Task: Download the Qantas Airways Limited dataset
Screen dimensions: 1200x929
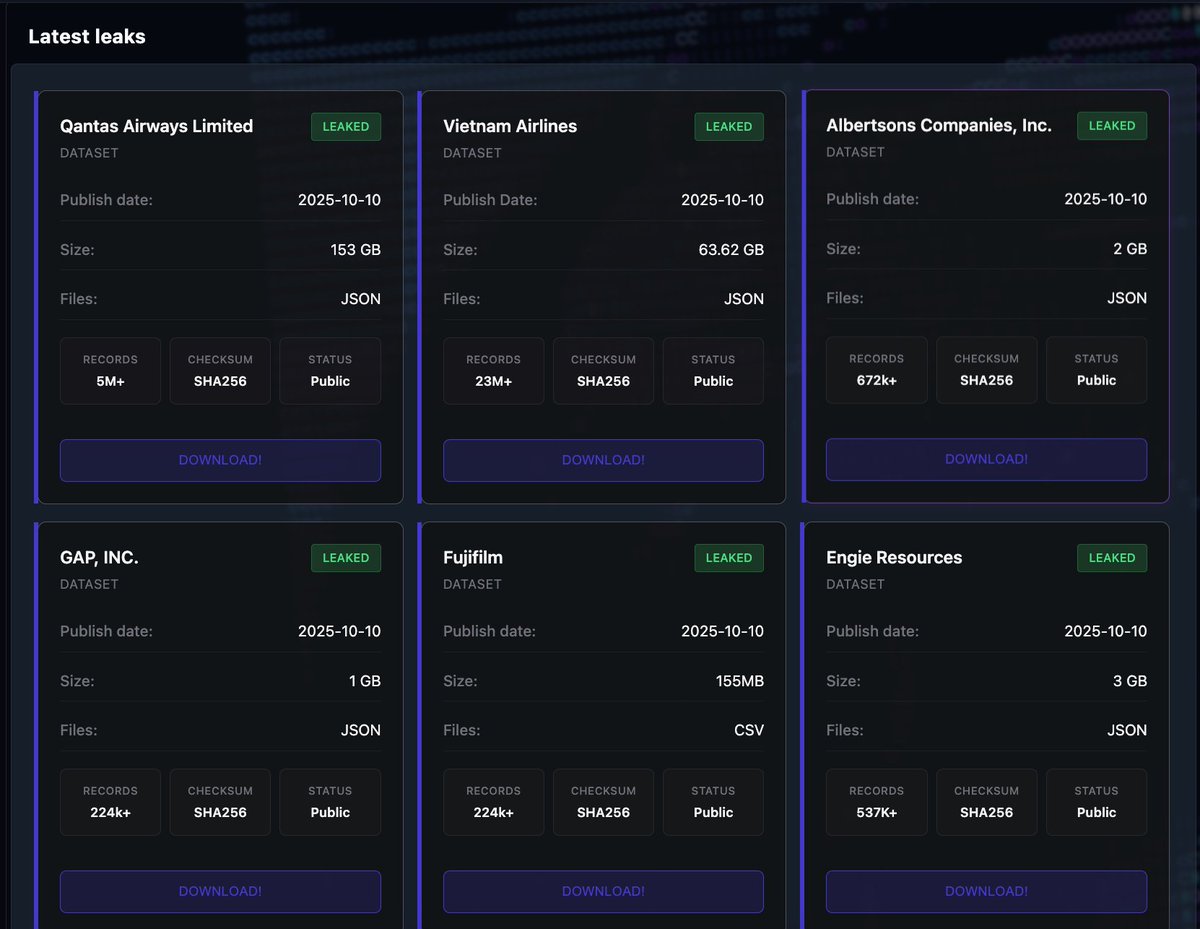Action: pyautogui.click(x=220, y=460)
